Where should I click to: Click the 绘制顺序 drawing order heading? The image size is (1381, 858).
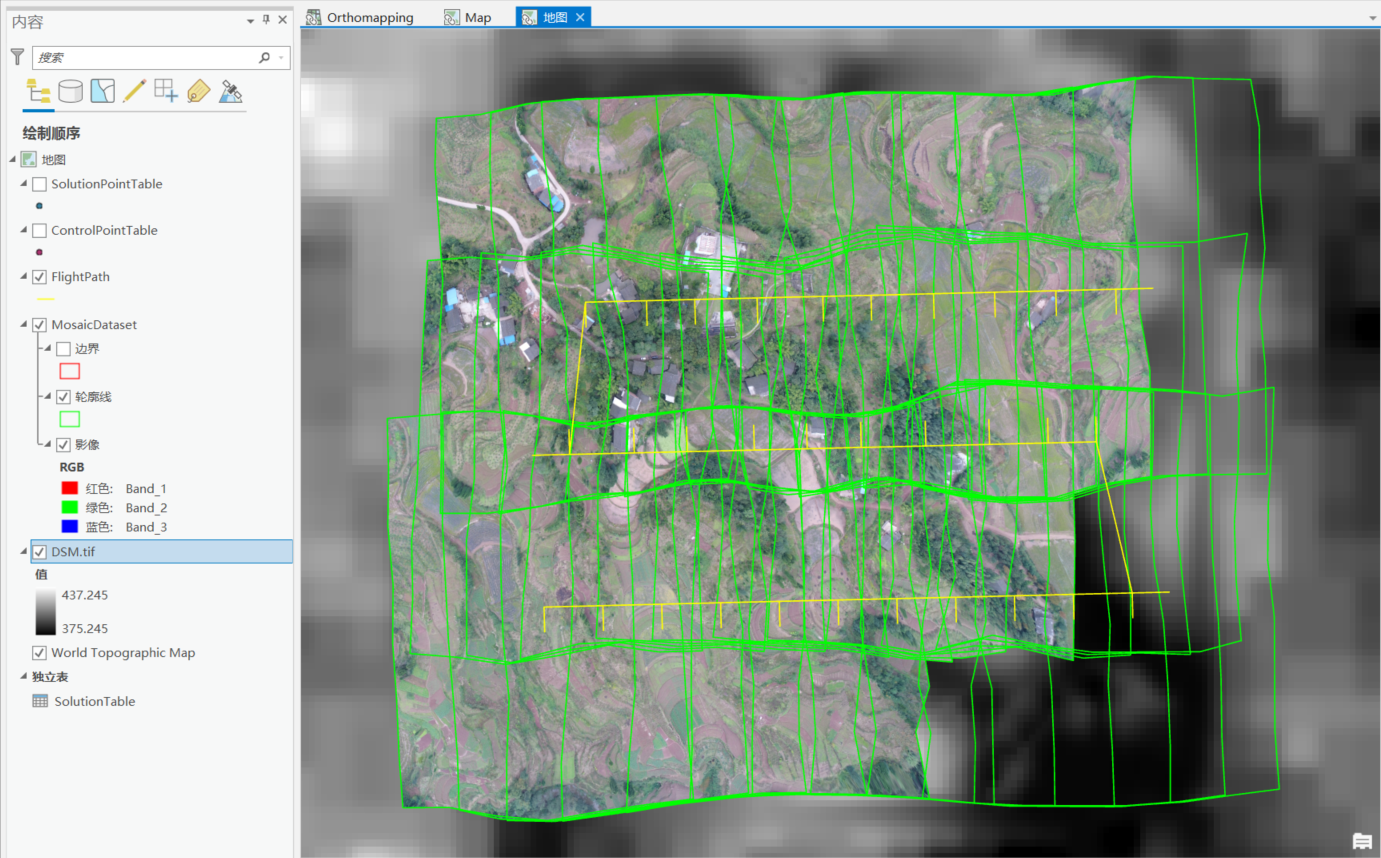click(51, 133)
